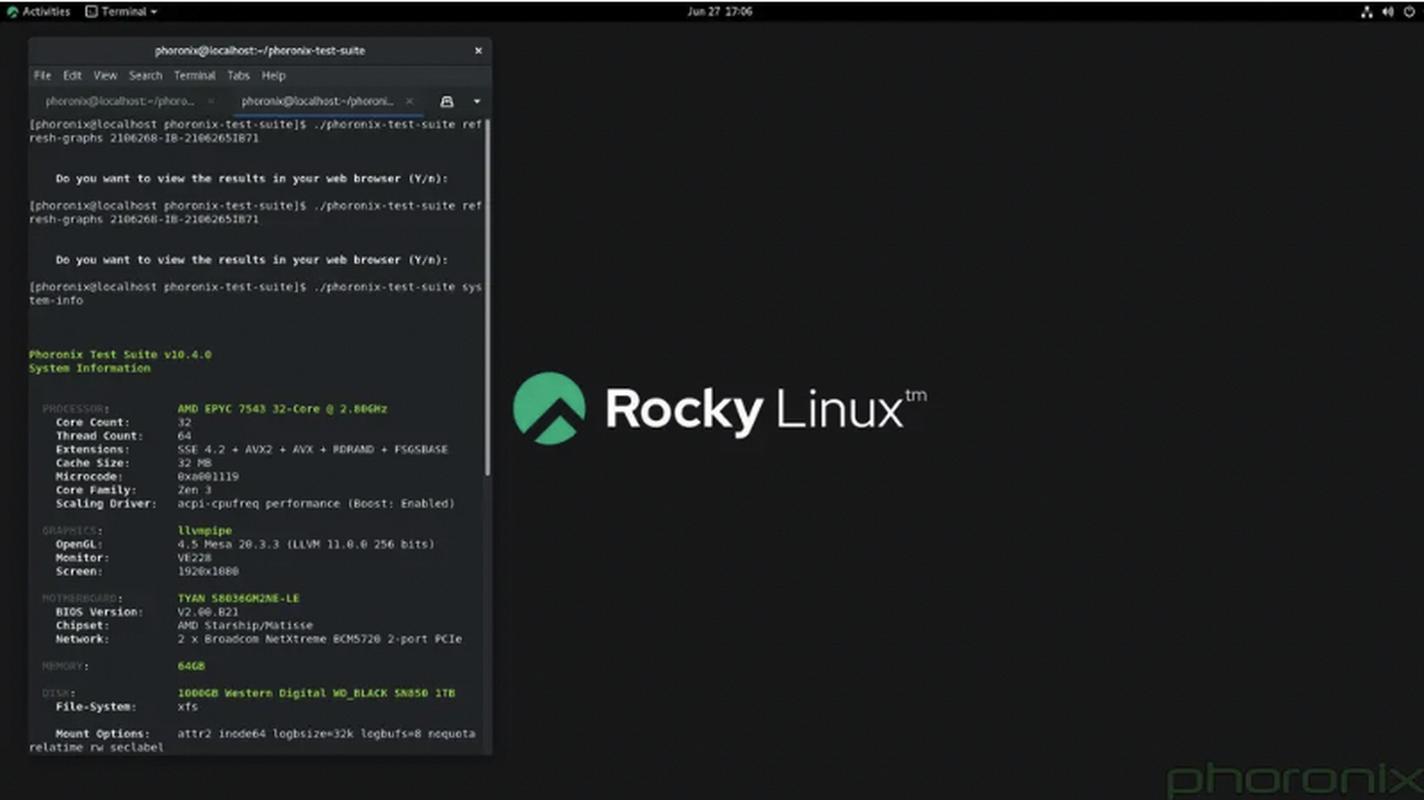Open the Tabs menu
The image size is (1424, 800).
tap(238, 75)
